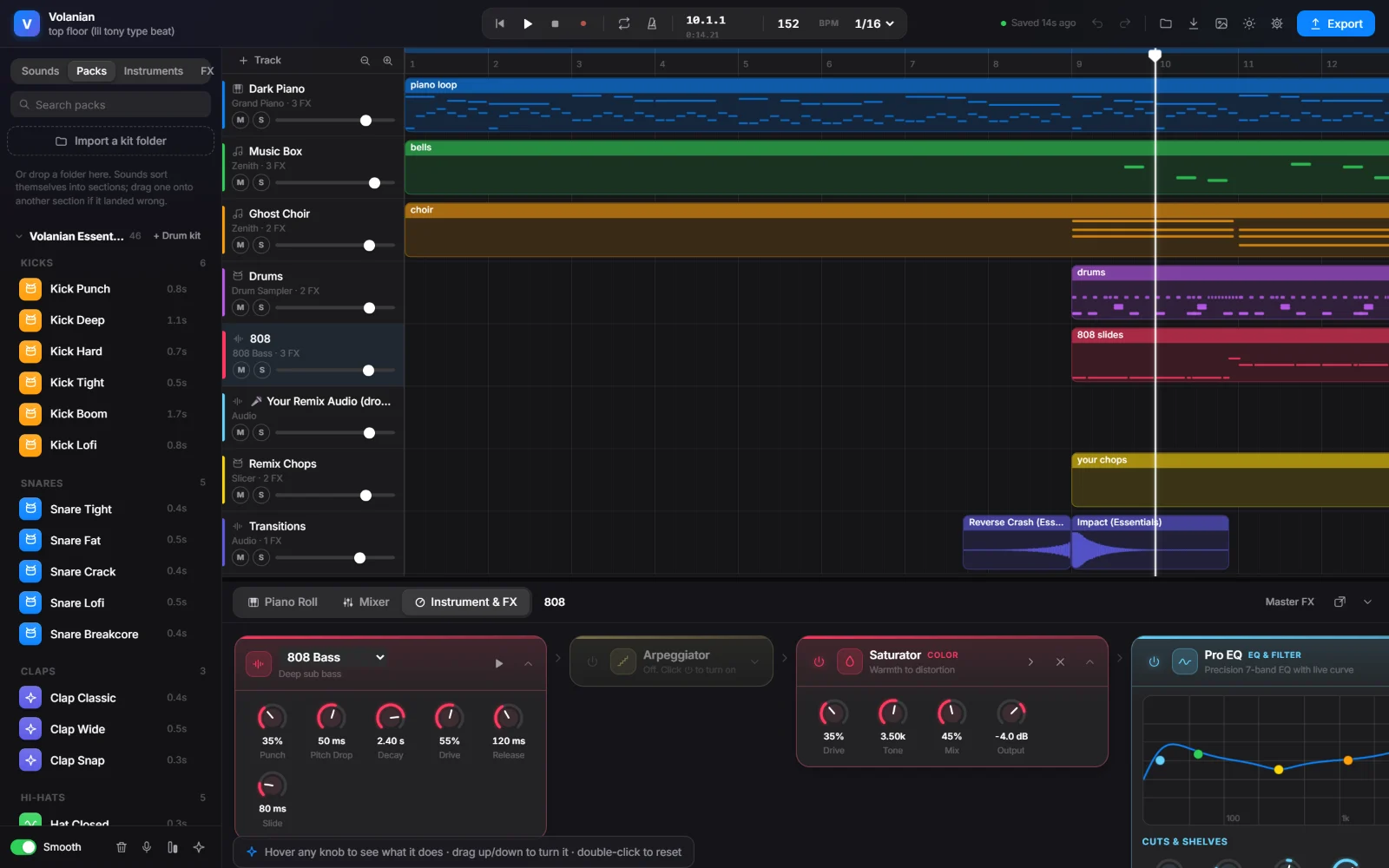Open the Instrument & FX tab
Image resolution: width=1389 pixels, height=868 pixels.
click(x=466, y=602)
